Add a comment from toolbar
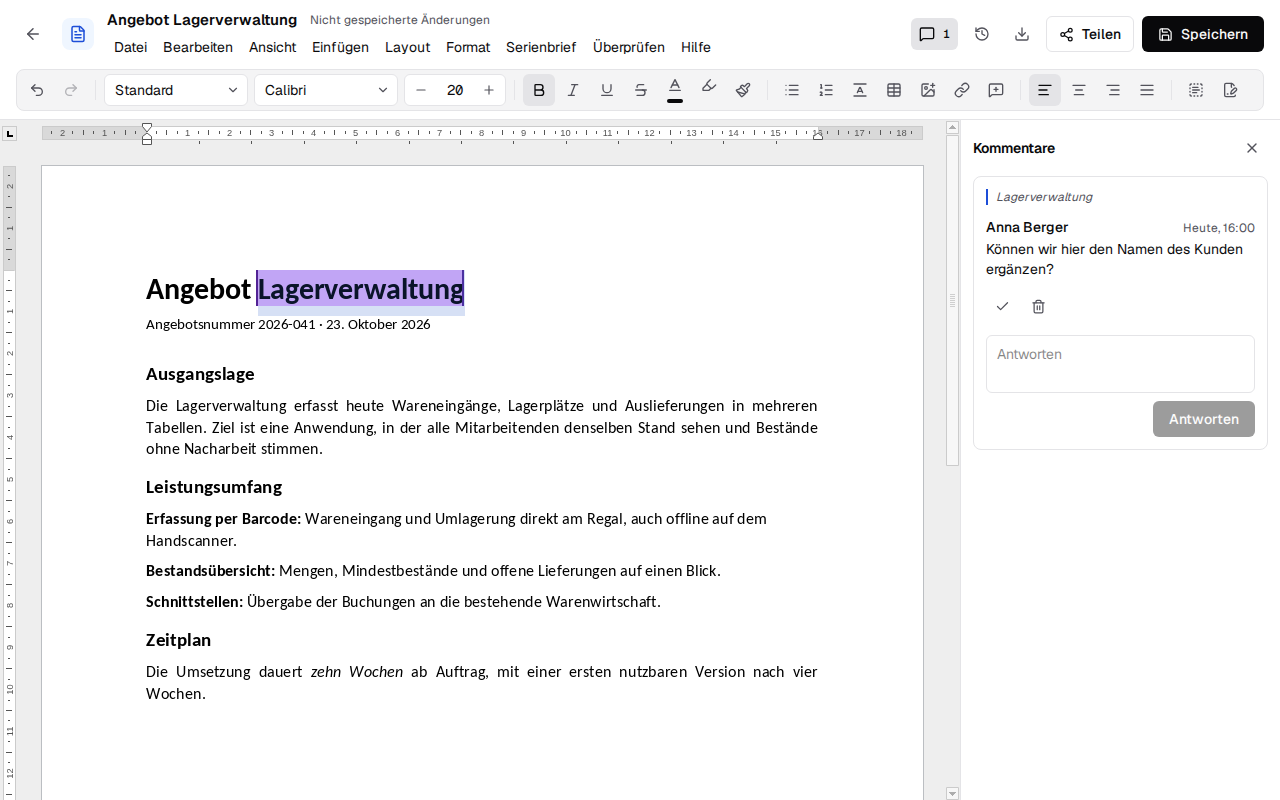Image resolution: width=1280 pixels, height=800 pixels. tap(996, 90)
